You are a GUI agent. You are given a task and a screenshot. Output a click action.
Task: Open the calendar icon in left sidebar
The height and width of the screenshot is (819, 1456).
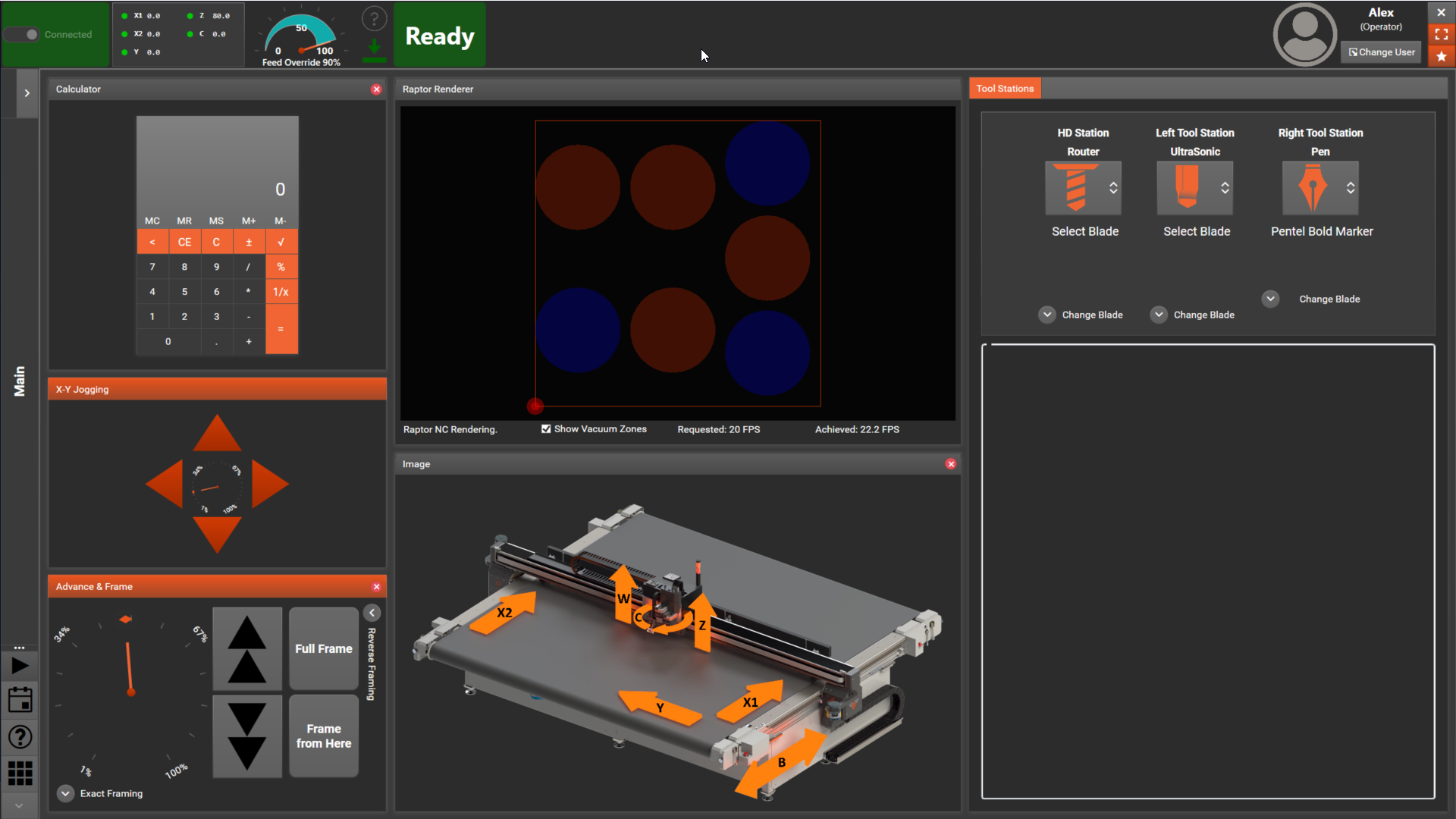coord(20,700)
